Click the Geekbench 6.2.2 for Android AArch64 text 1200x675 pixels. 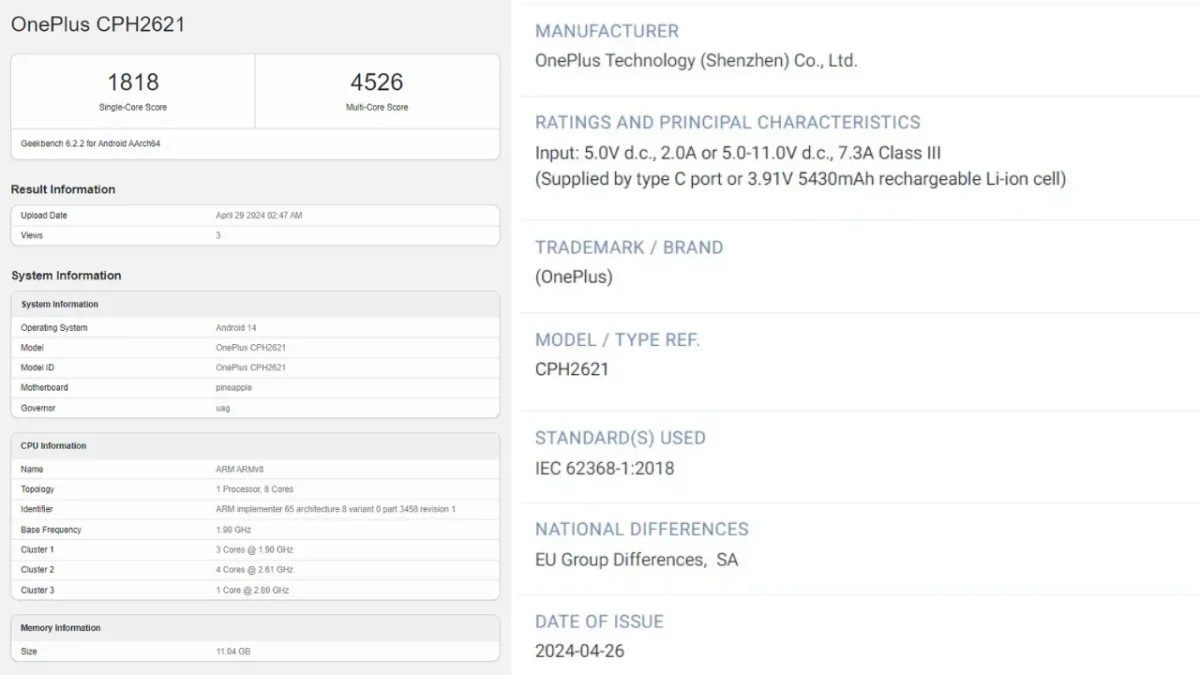[x=91, y=144]
